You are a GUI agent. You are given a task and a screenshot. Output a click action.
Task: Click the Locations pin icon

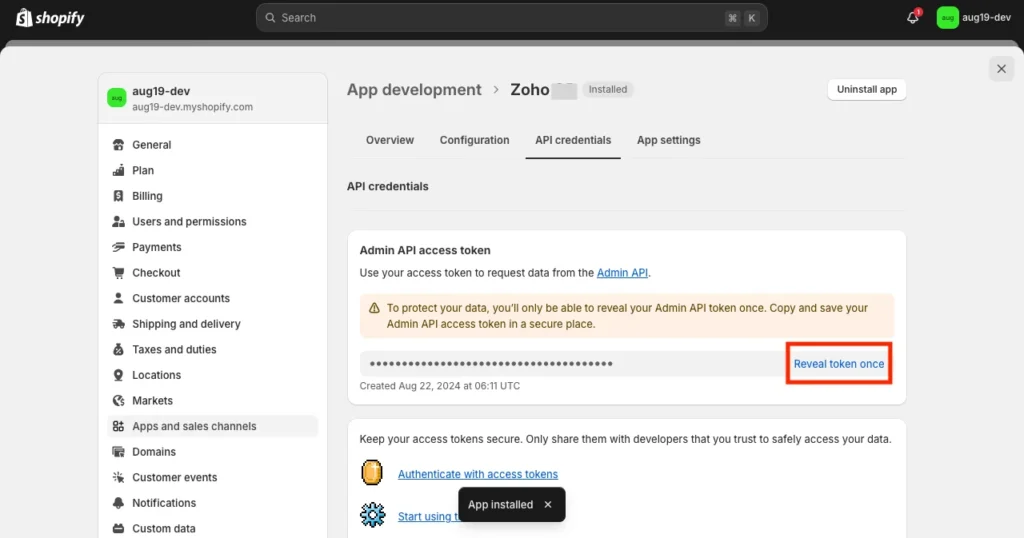coord(119,375)
